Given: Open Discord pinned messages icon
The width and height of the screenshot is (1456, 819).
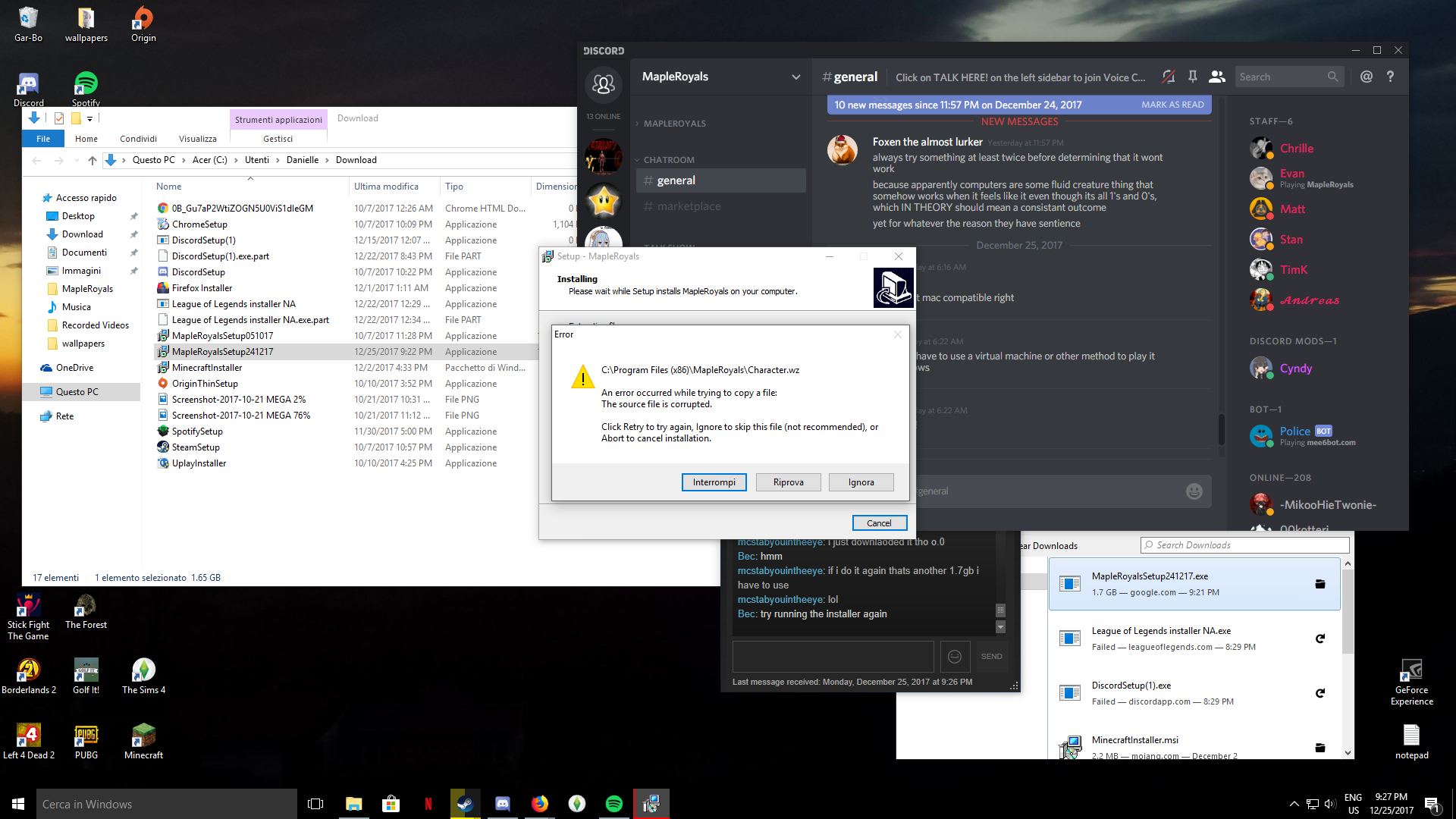Looking at the screenshot, I should click(1193, 77).
